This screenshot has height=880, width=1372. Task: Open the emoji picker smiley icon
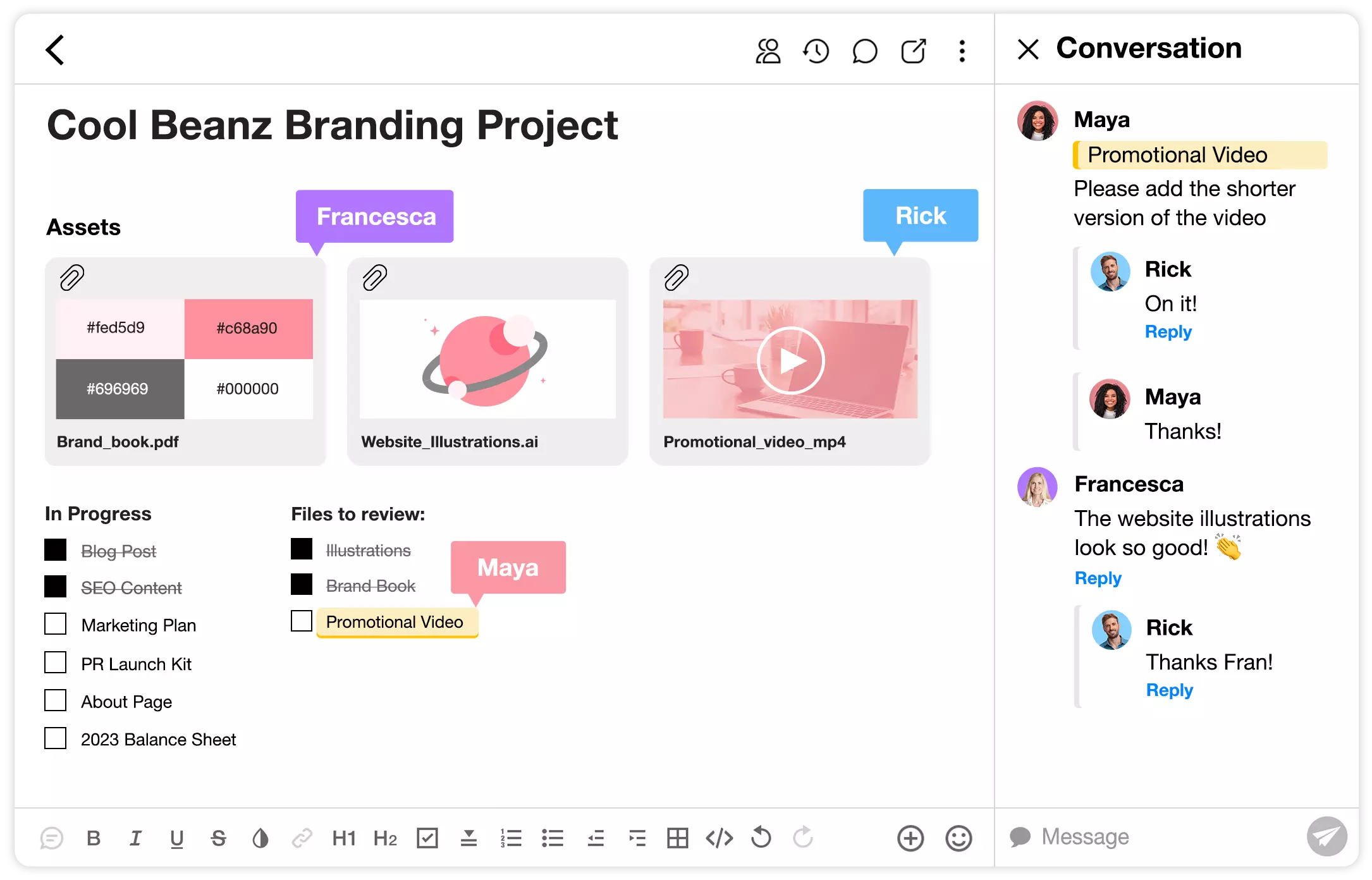coord(959,838)
